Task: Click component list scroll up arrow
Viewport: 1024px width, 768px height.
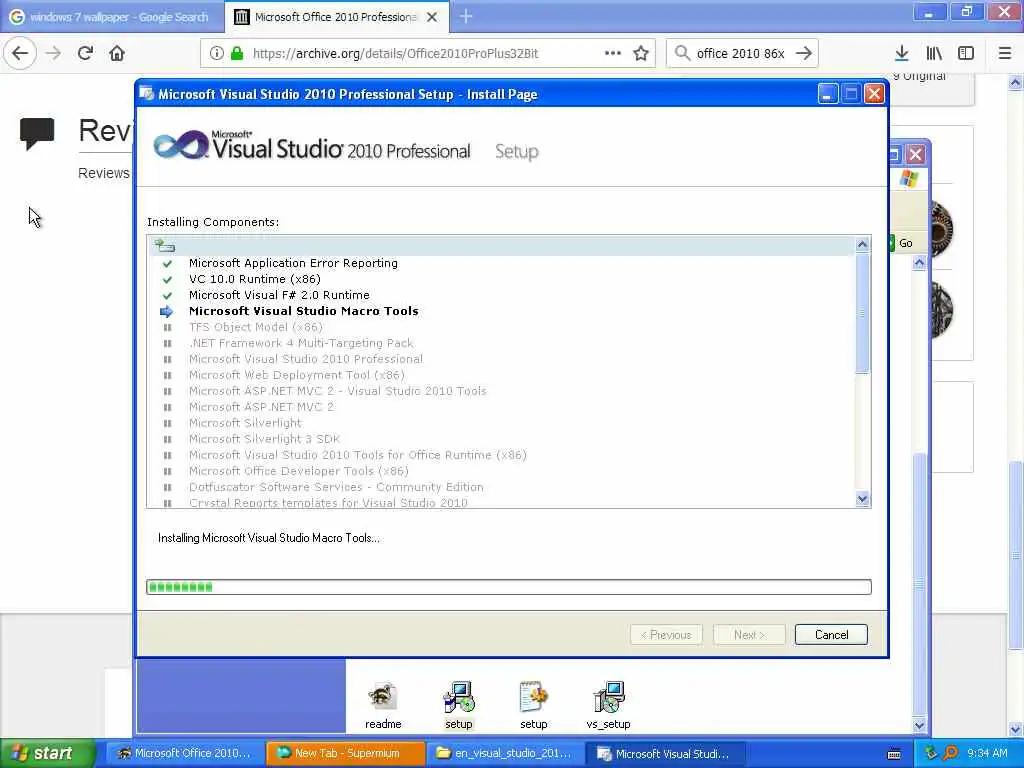Action: (862, 244)
